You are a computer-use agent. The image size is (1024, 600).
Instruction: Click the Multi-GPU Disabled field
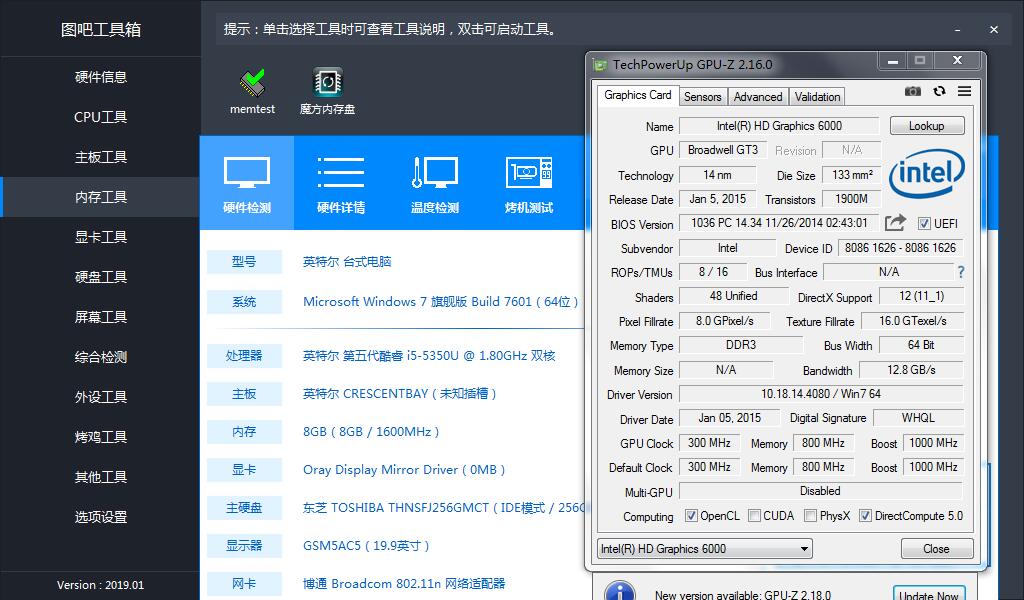(x=821, y=491)
